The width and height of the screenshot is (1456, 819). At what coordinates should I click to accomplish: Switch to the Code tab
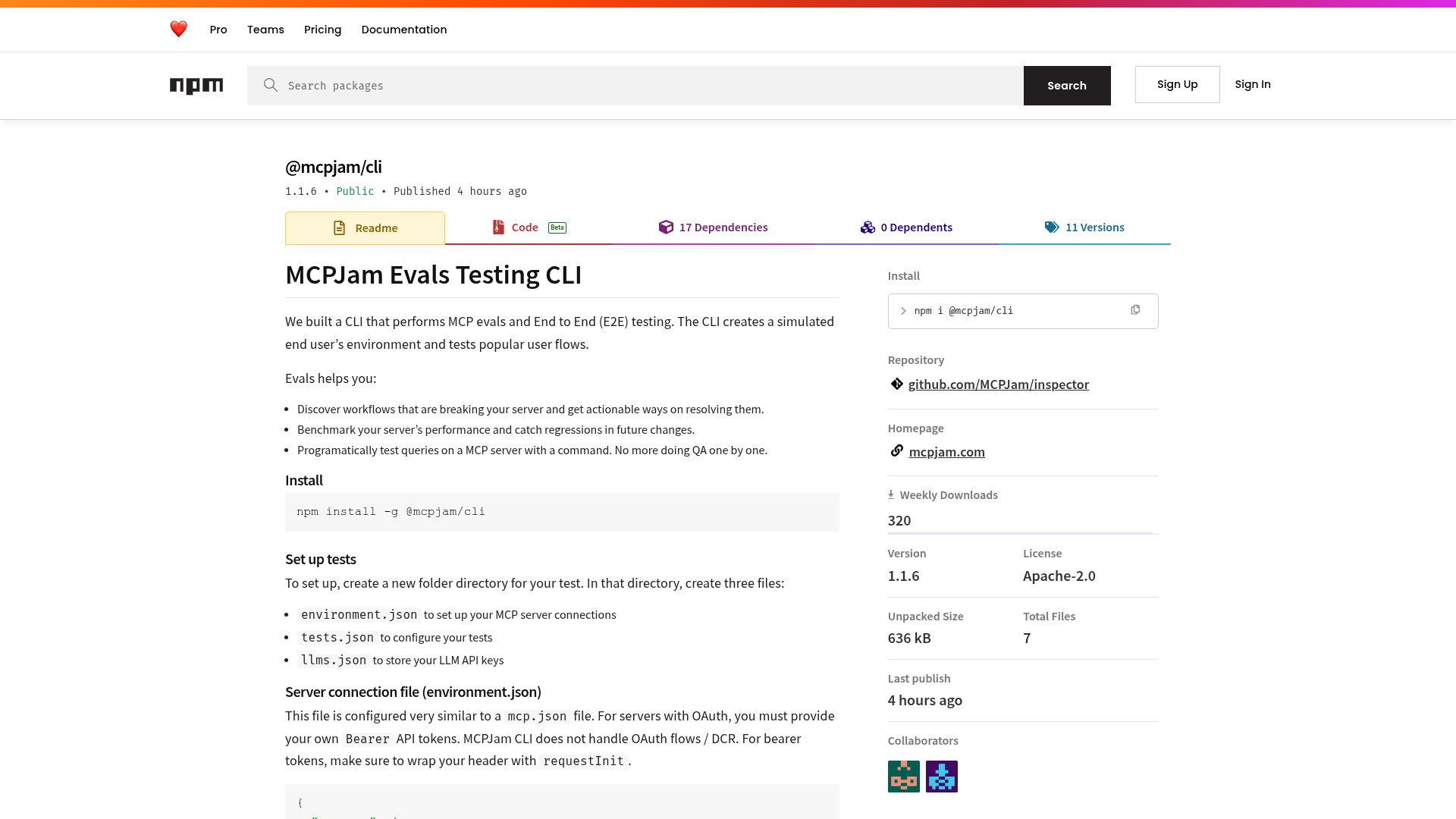click(529, 227)
